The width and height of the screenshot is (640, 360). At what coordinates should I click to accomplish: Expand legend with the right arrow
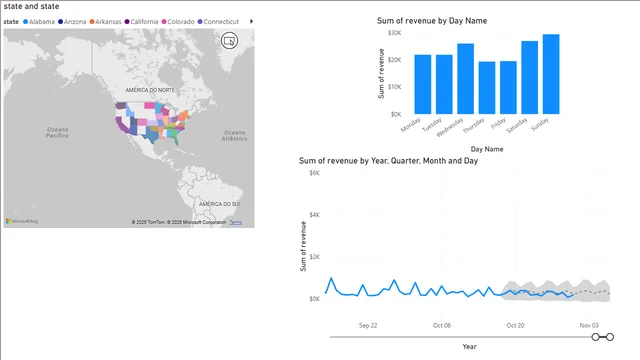[251, 21]
